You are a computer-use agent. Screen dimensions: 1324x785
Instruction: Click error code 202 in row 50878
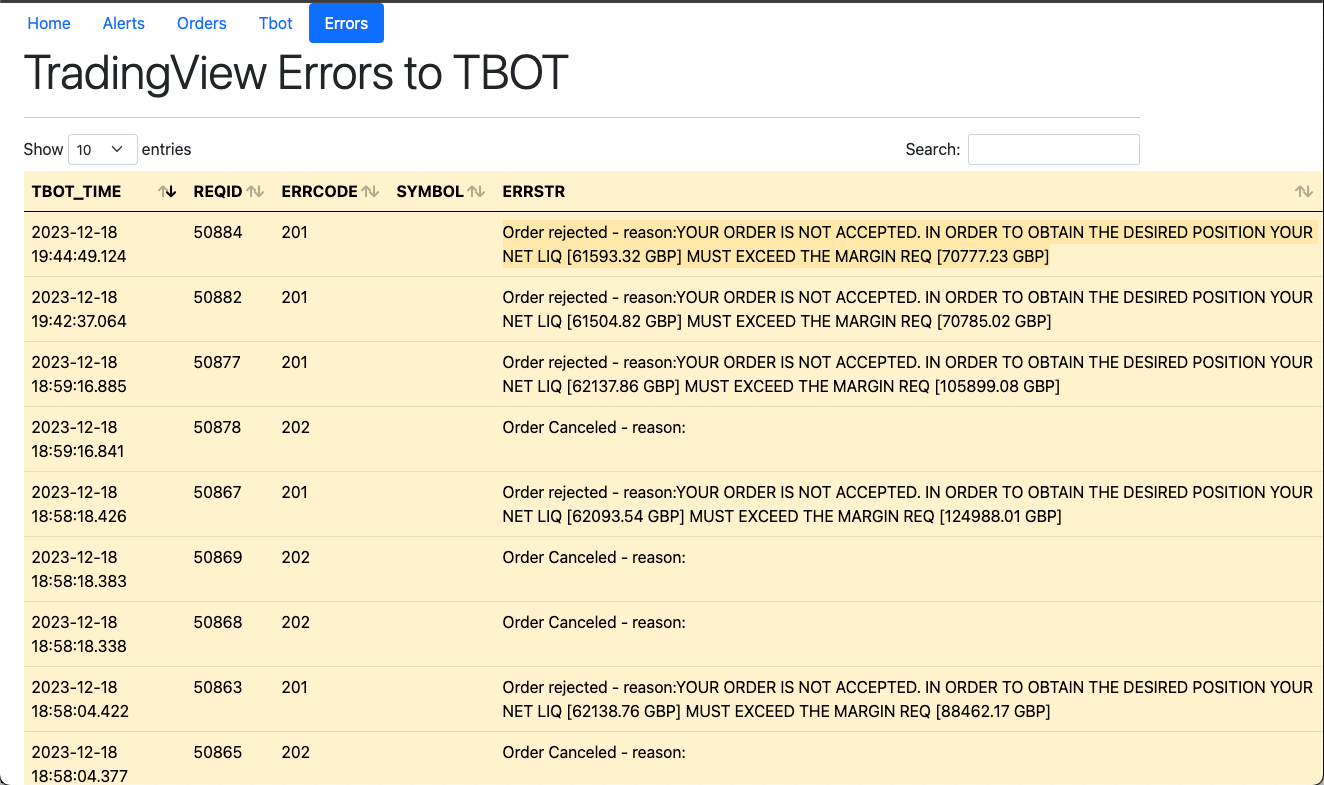click(295, 427)
